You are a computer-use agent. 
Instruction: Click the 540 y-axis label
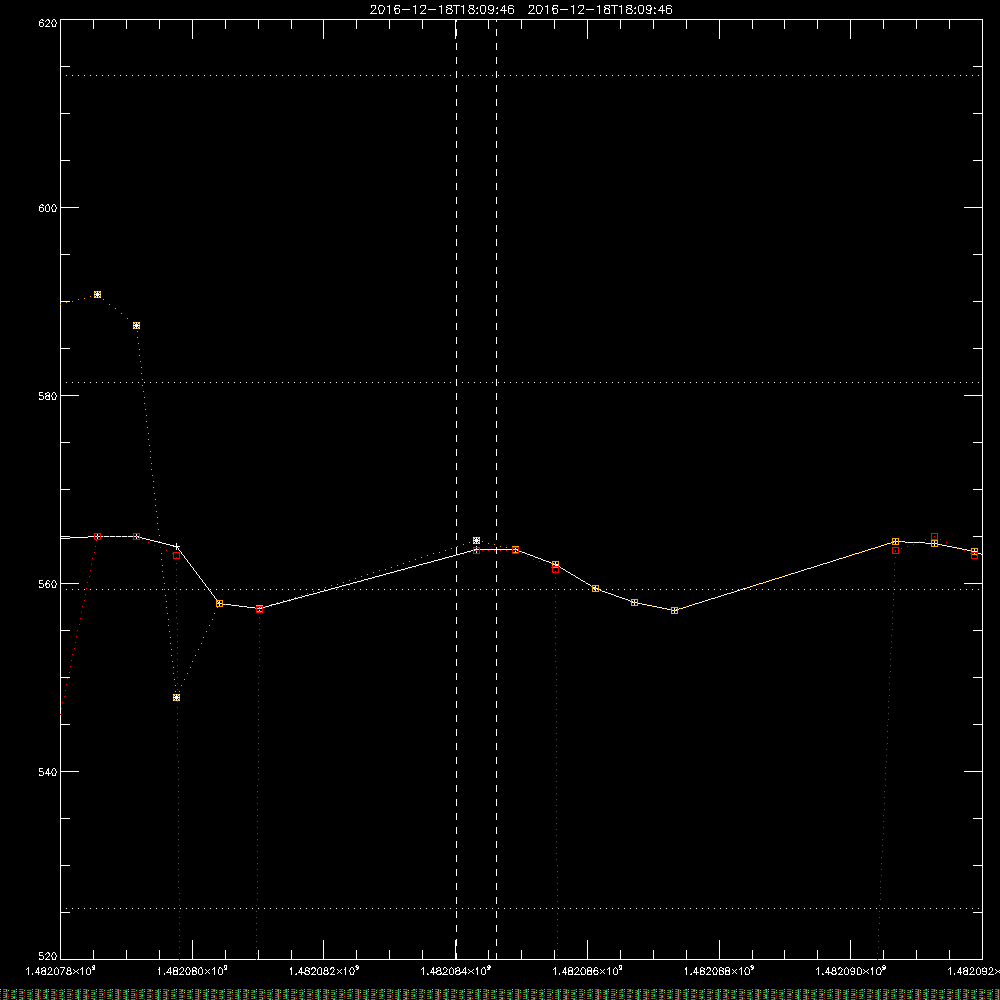pyautogui.click(x=48, y=772)
